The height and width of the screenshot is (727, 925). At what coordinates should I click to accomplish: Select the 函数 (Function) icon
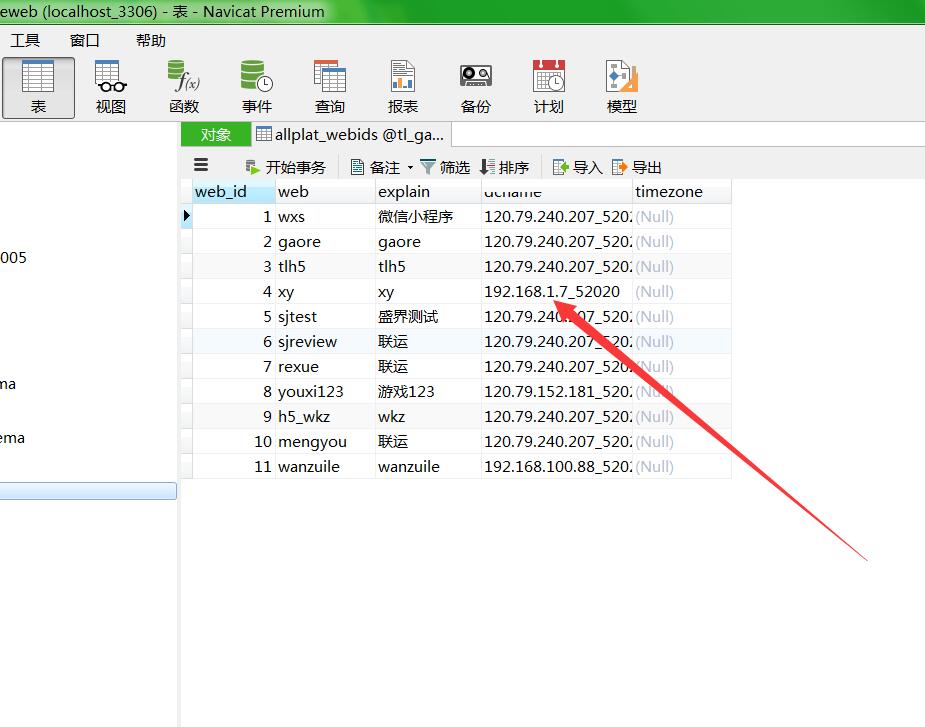pyautogui.click(x=184, y=87)
